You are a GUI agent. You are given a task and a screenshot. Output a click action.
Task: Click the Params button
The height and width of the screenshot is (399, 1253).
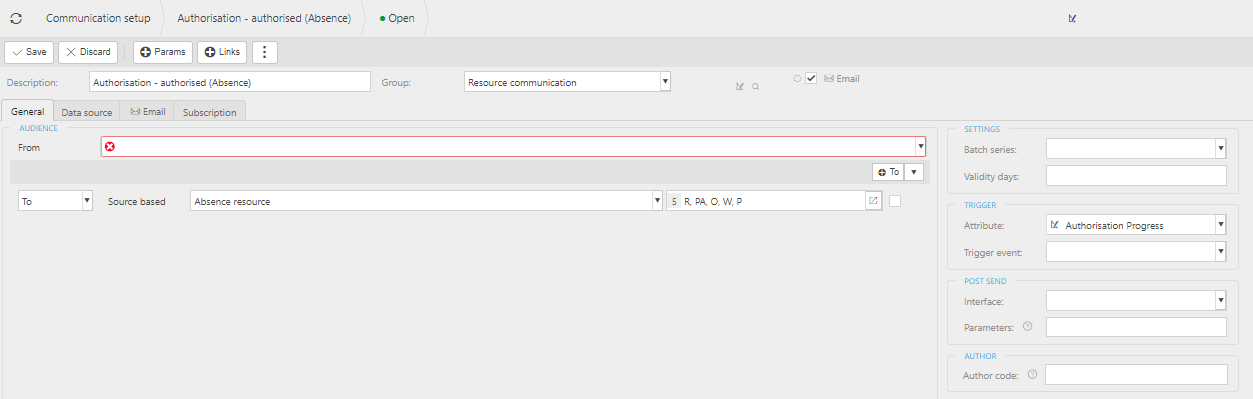coord(163,52)
